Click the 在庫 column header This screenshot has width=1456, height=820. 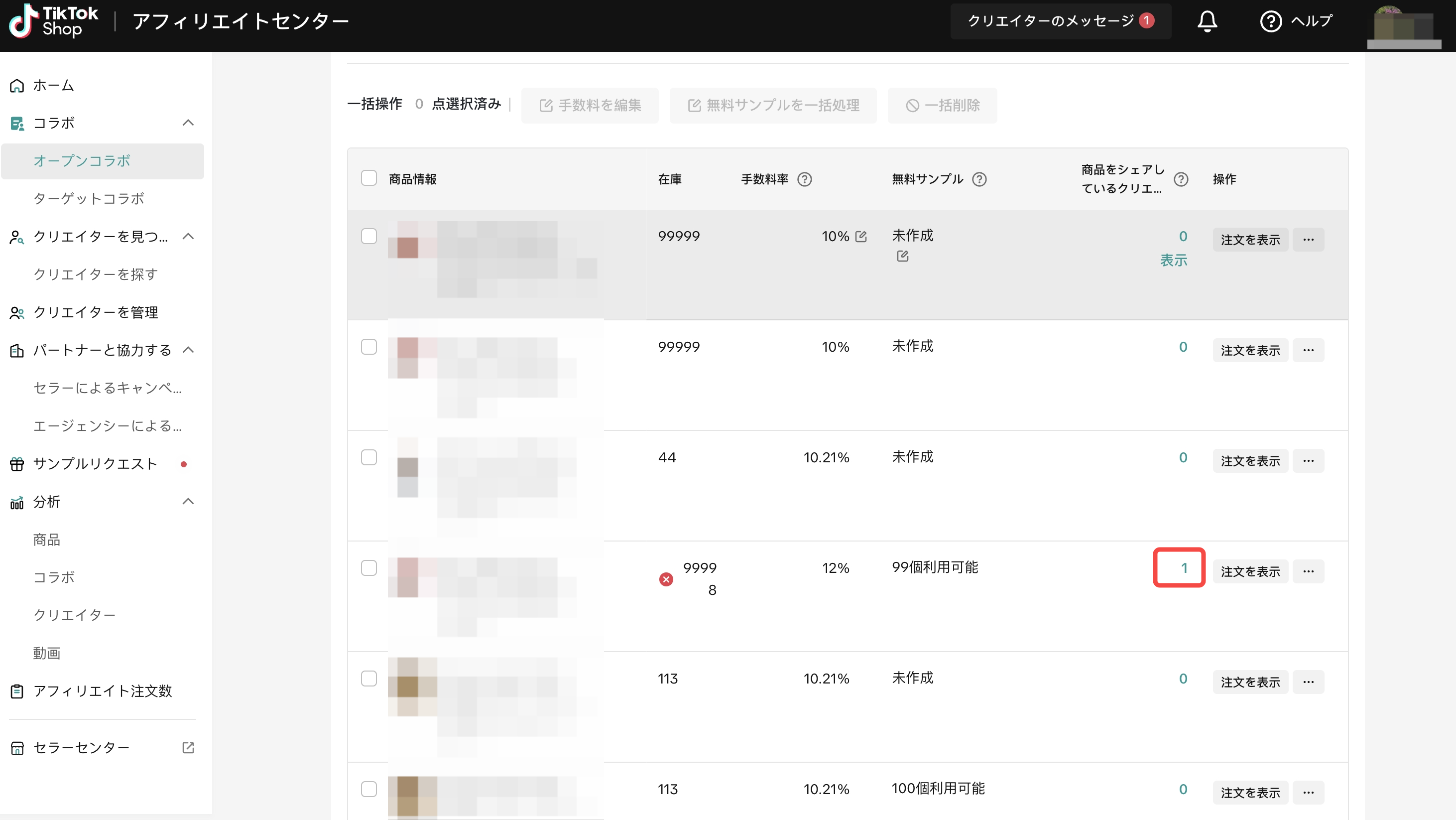(x=670, y=179)
